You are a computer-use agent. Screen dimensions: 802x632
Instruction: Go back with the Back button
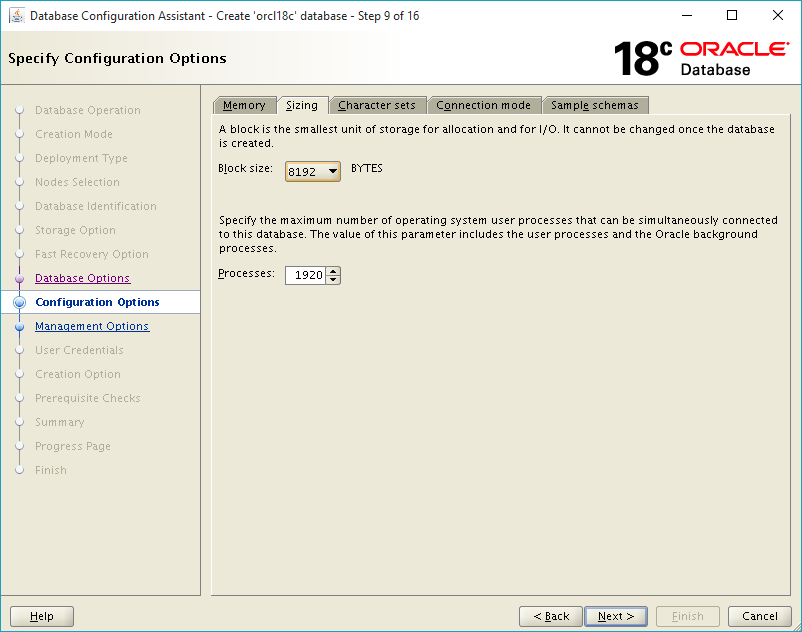[x=551, y=616]
